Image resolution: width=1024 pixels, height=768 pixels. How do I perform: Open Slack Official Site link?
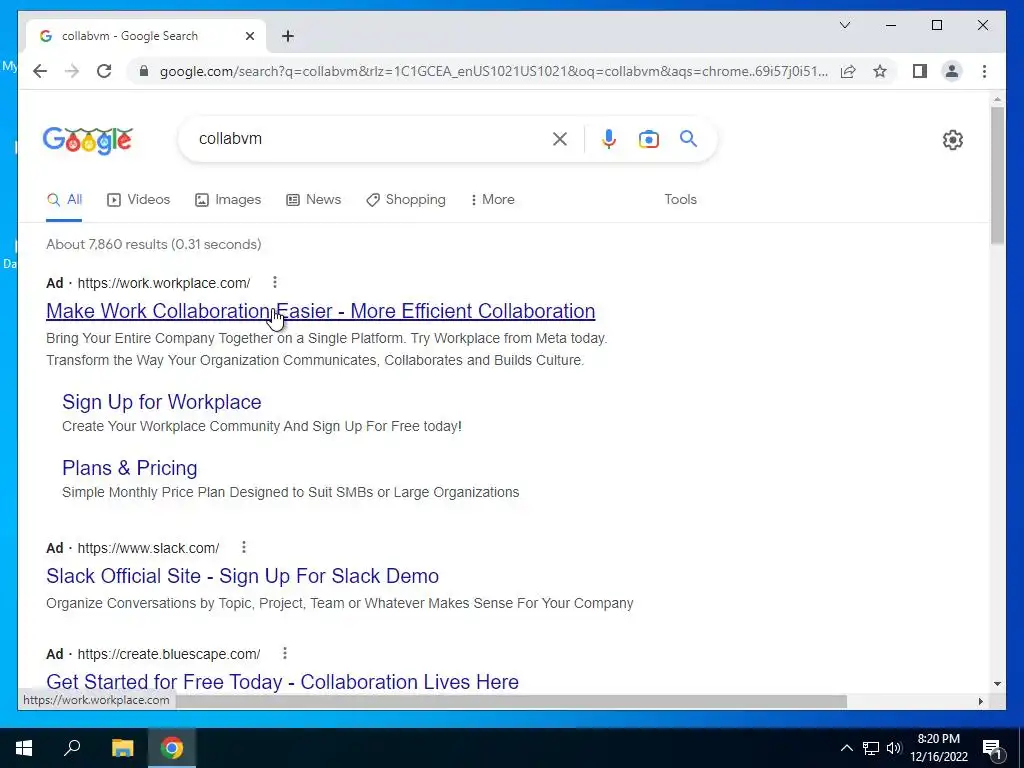click(242, 576)
